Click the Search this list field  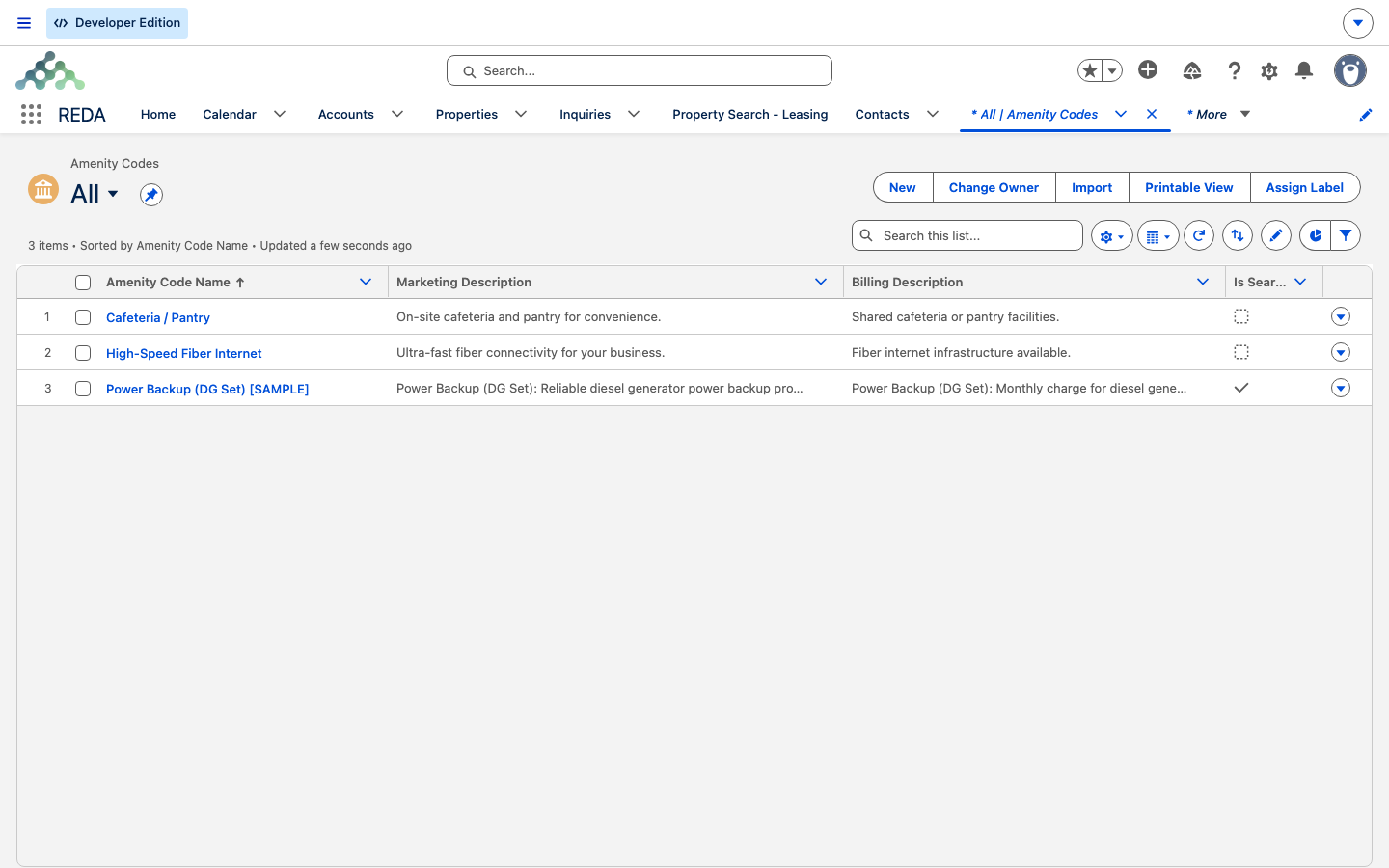[x=967, y=235]
